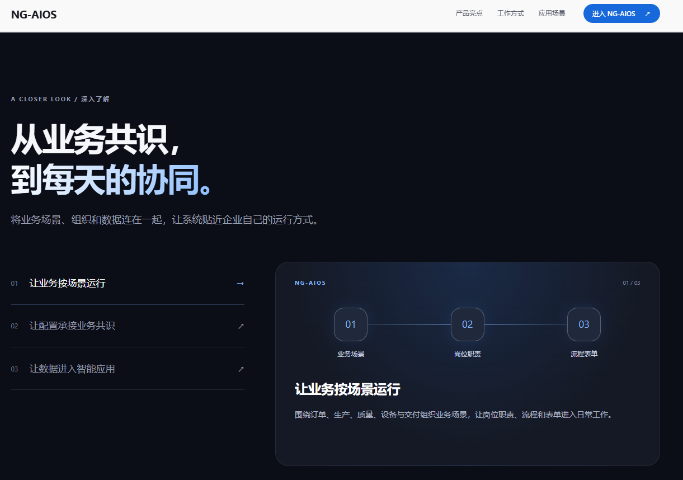
Task: Click the 01 / 03 page counter
Action: point(631,283)
